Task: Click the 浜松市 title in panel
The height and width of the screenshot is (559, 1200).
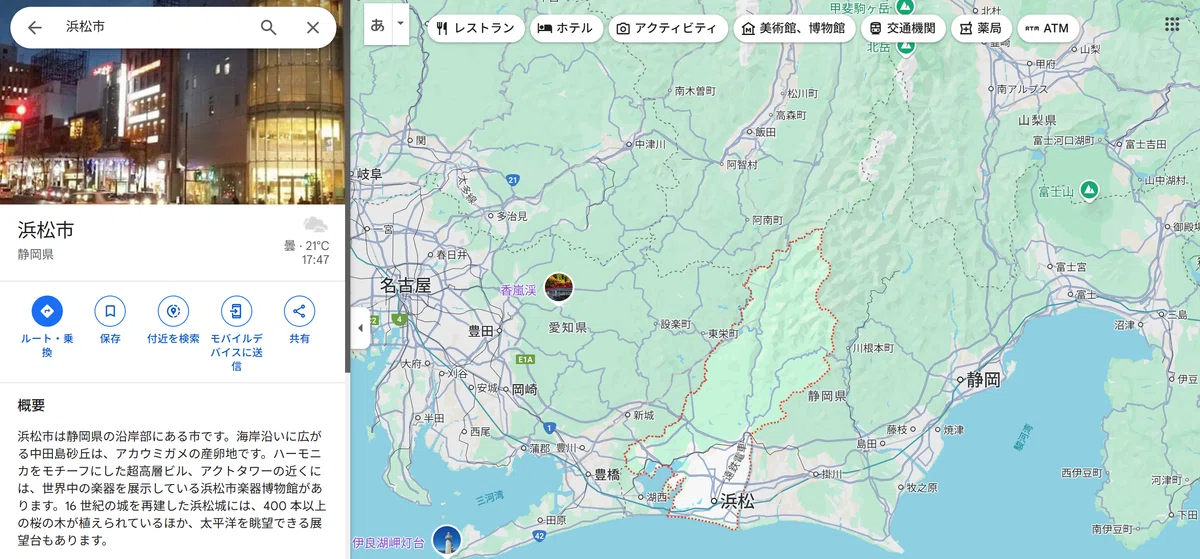Action: [x=46, y=229]
